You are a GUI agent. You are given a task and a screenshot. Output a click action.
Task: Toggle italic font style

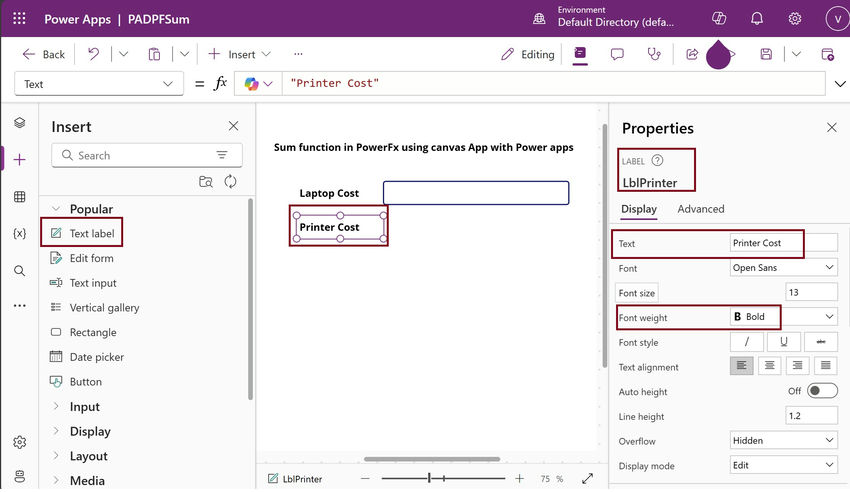point(746,342)
